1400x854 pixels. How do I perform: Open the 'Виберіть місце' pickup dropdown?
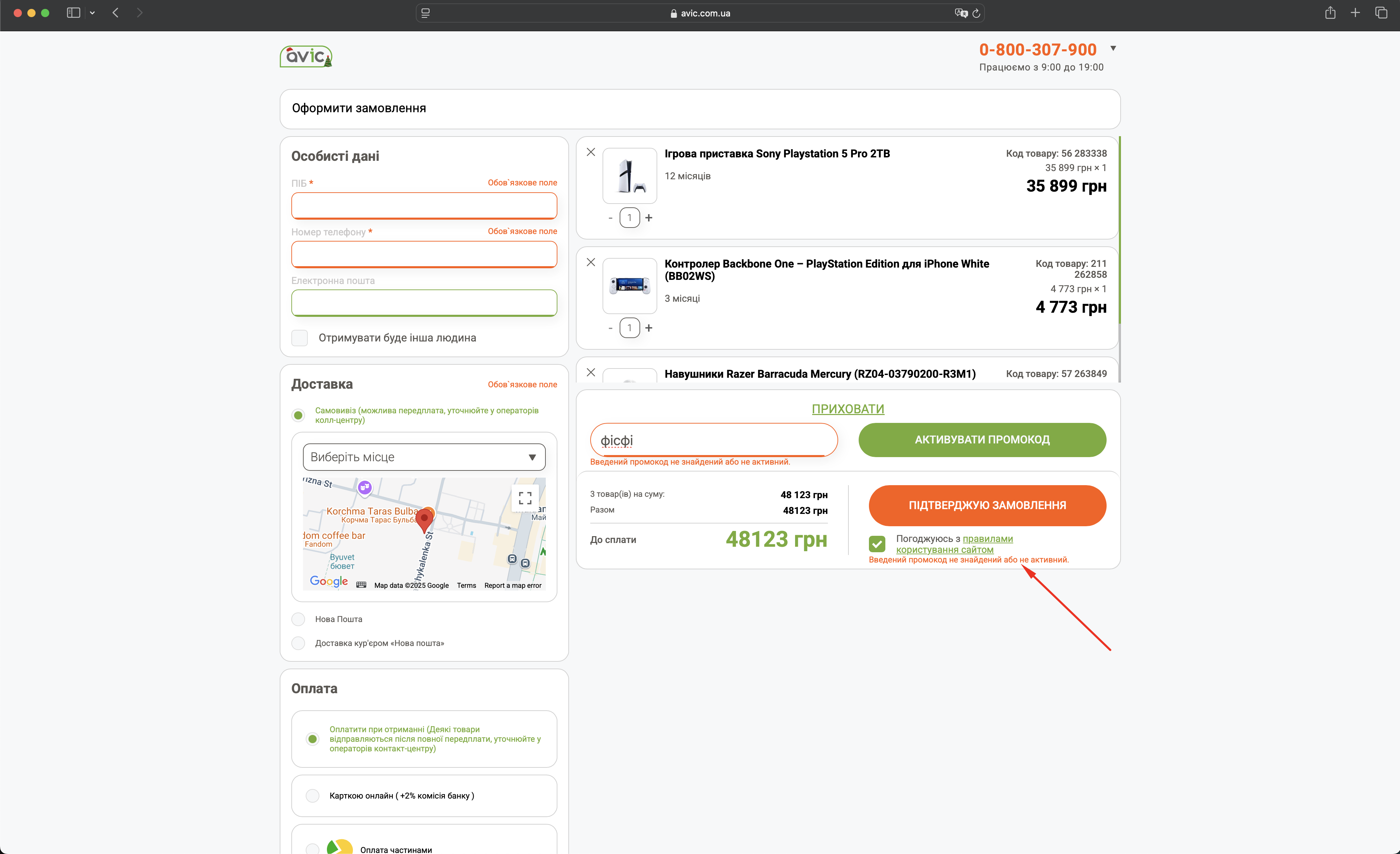tap(424, 457)
